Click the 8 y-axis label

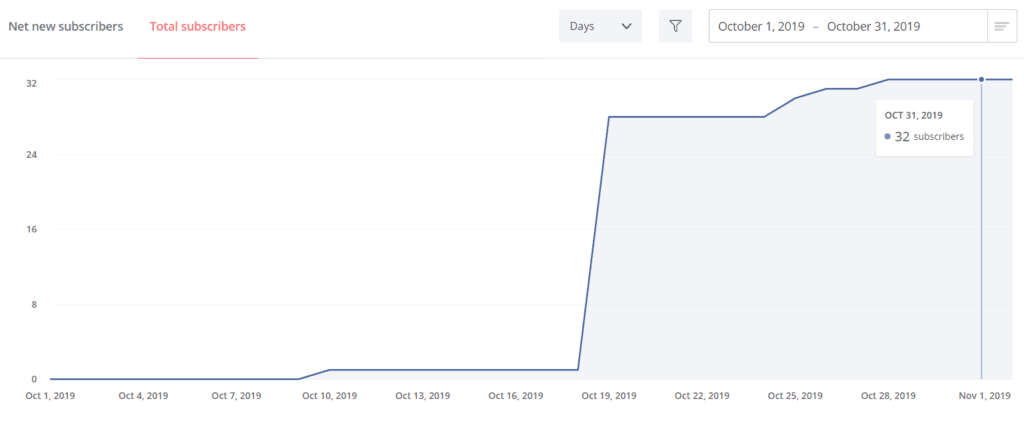click(33, 304)
